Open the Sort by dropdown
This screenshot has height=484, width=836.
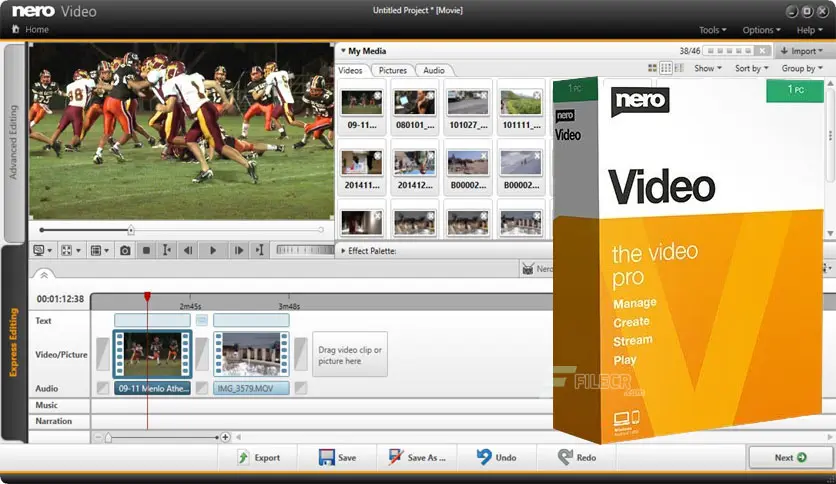coord(751,68)
